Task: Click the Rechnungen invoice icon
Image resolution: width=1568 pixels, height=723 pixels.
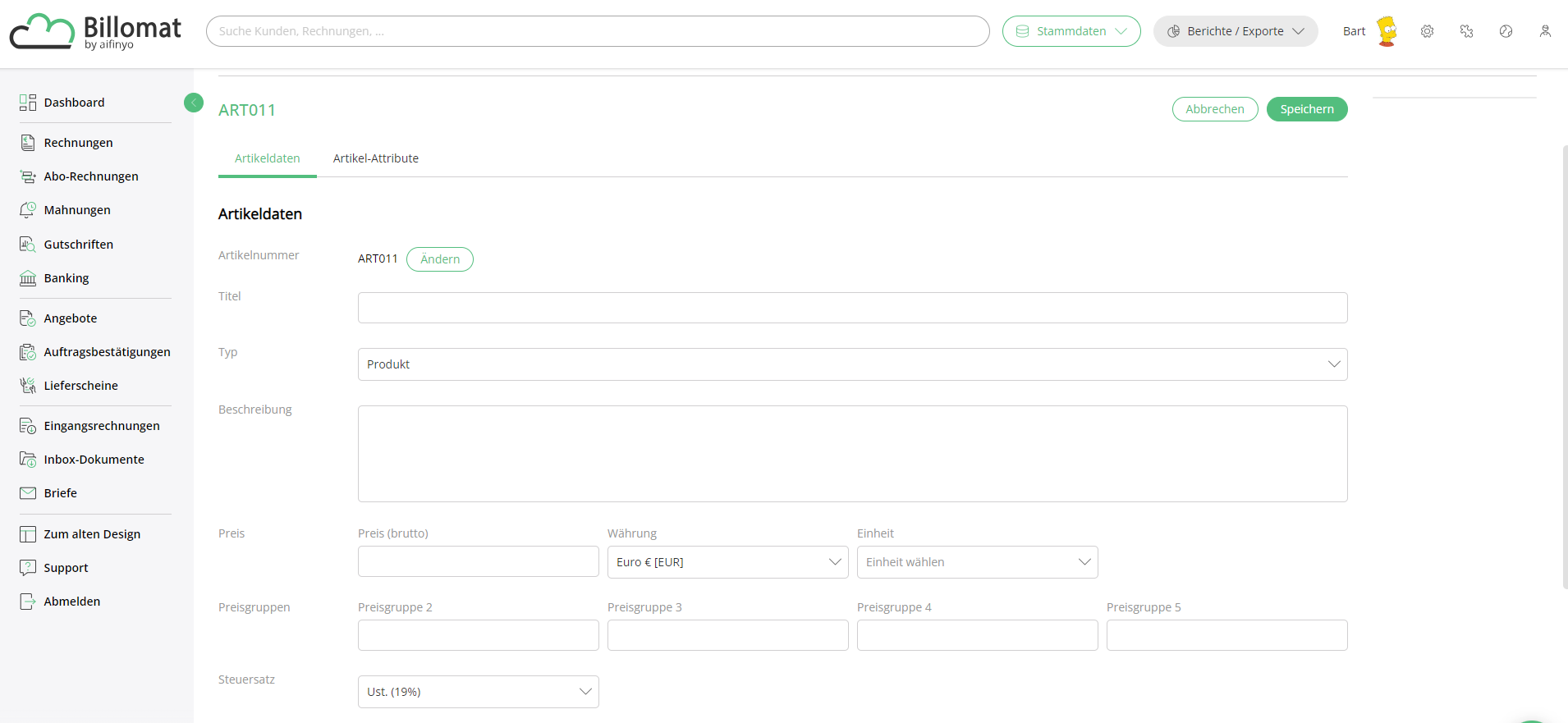Action: [x=28, y=143]
